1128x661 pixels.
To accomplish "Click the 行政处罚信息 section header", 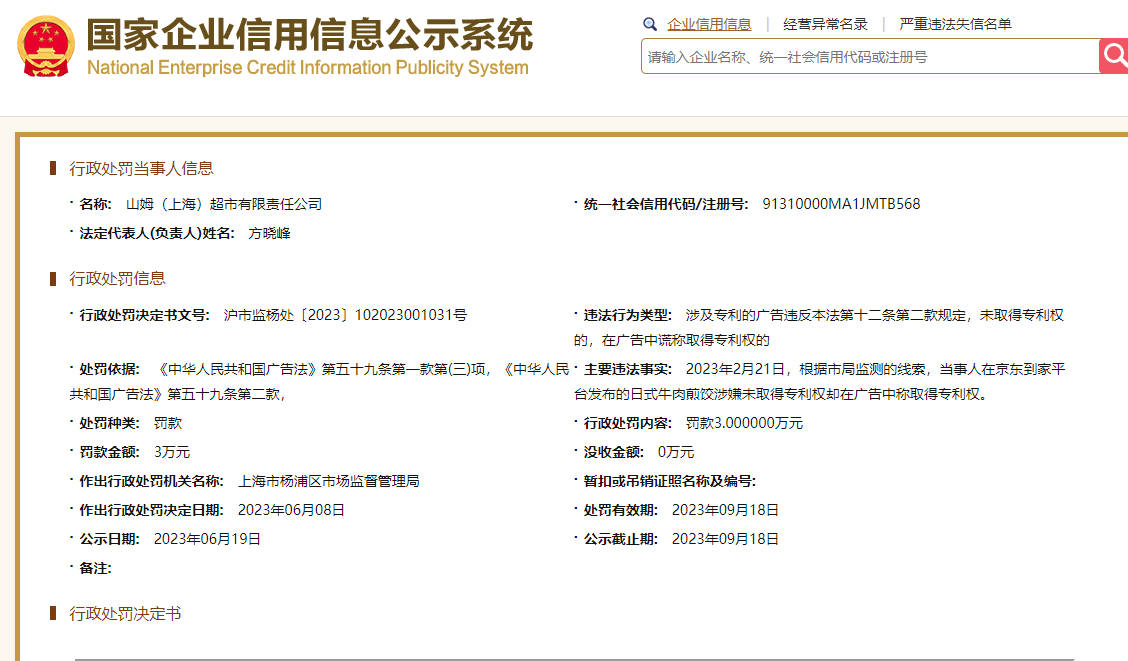I will (x=117, y=278).
